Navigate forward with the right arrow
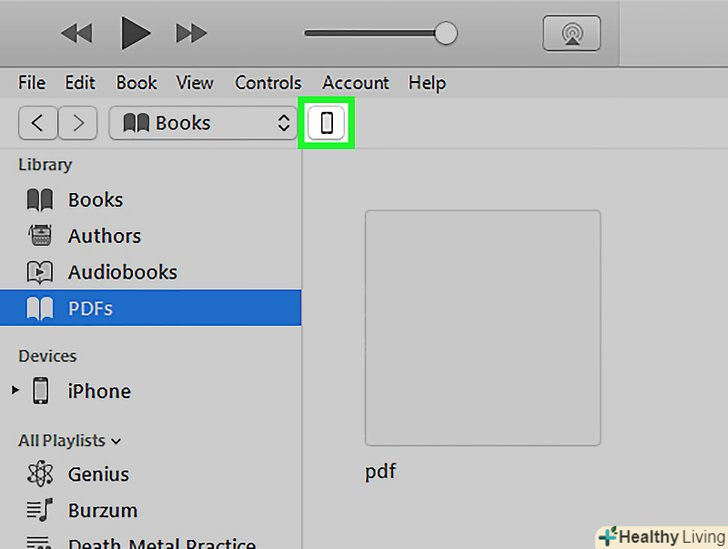 [77, 123]
